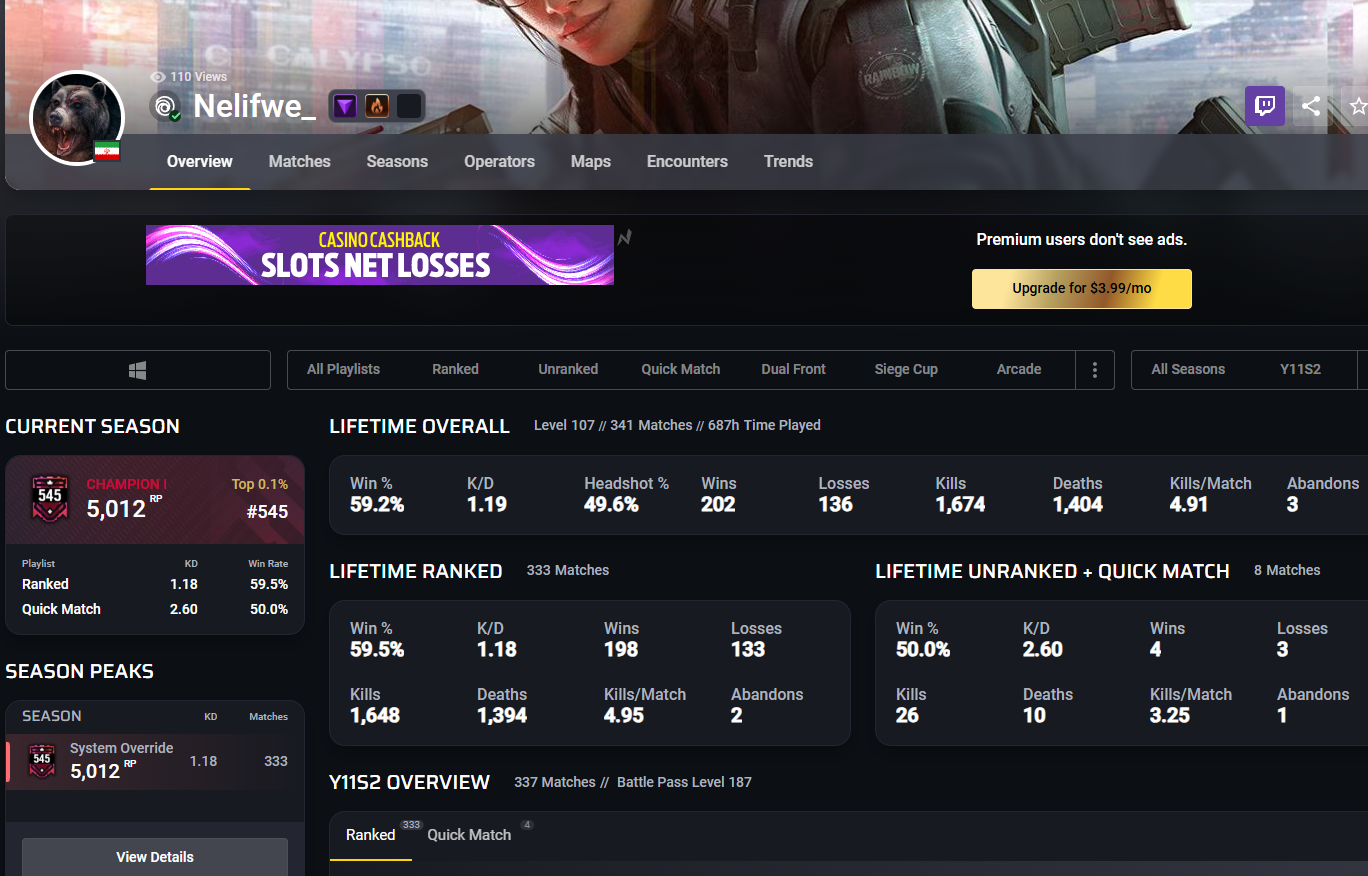This screenshot has height=876, width=1368.
Task: Click the orange flame badge next to username
Action: click(377, 106)
